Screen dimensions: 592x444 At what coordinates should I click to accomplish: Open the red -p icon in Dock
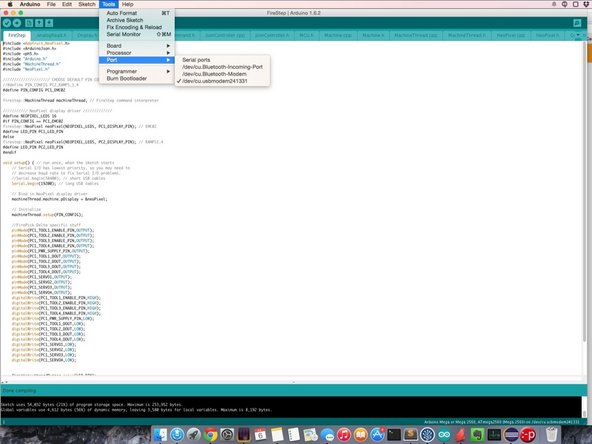pyautogui.click(x=528, y=435)
